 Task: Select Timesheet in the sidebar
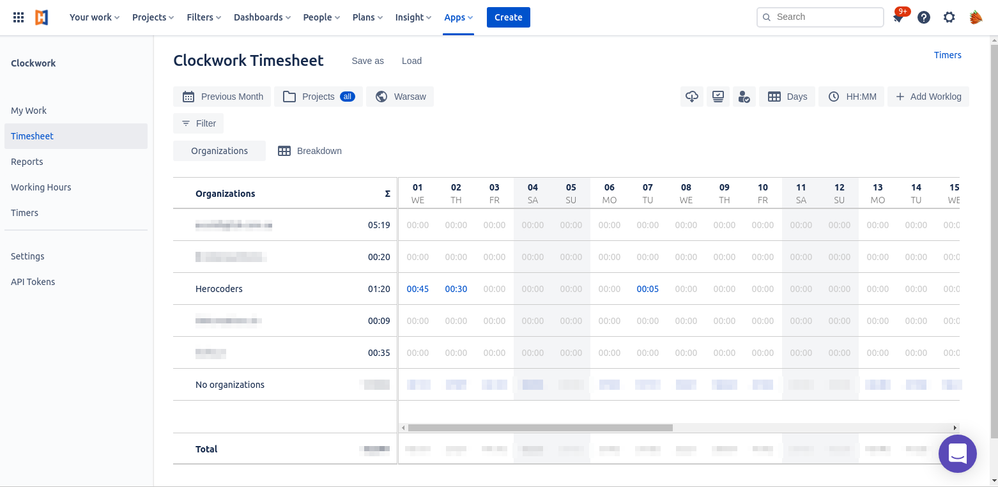76,136
